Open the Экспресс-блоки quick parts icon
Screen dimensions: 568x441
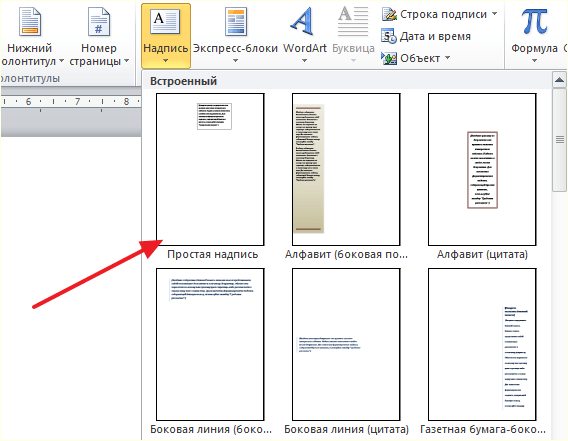pyautogui.click(x=235, y=22)
